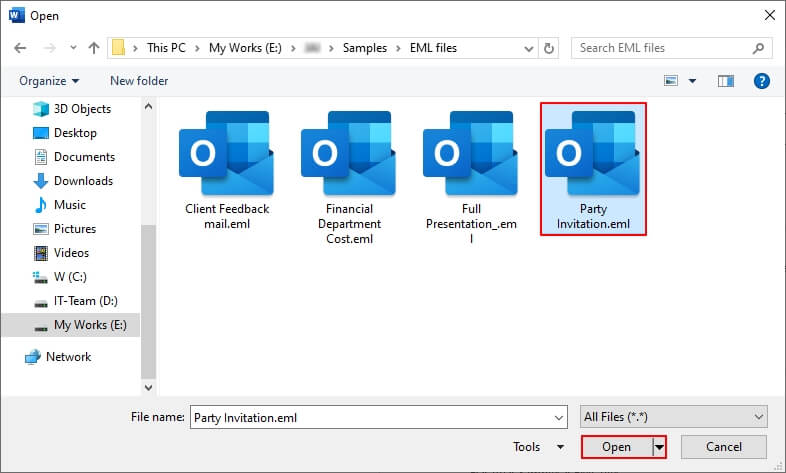
Task: Expand chevron after Samples breadcrumb
Action: [x=398, y=48]
